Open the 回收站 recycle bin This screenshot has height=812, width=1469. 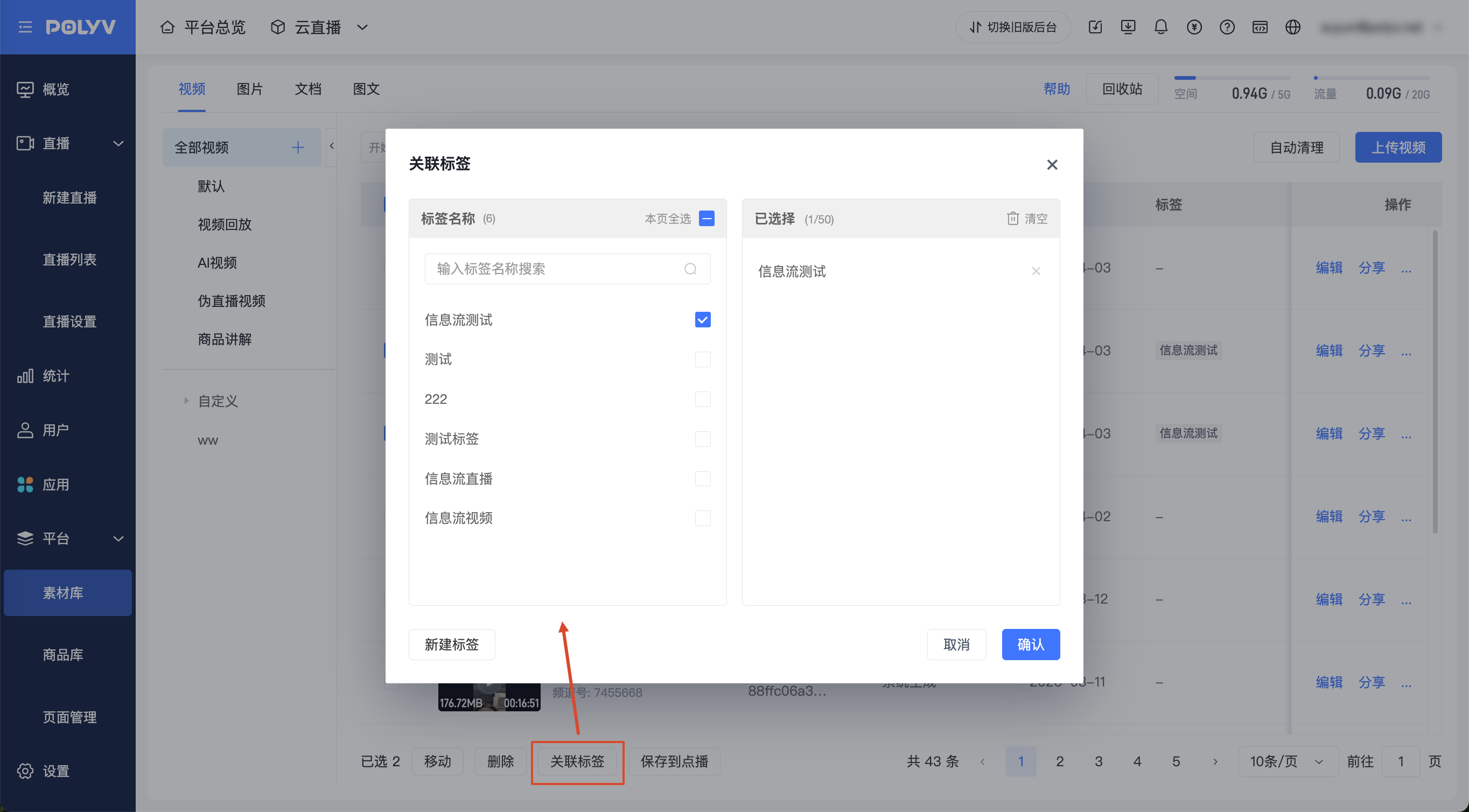[1122, 89]
